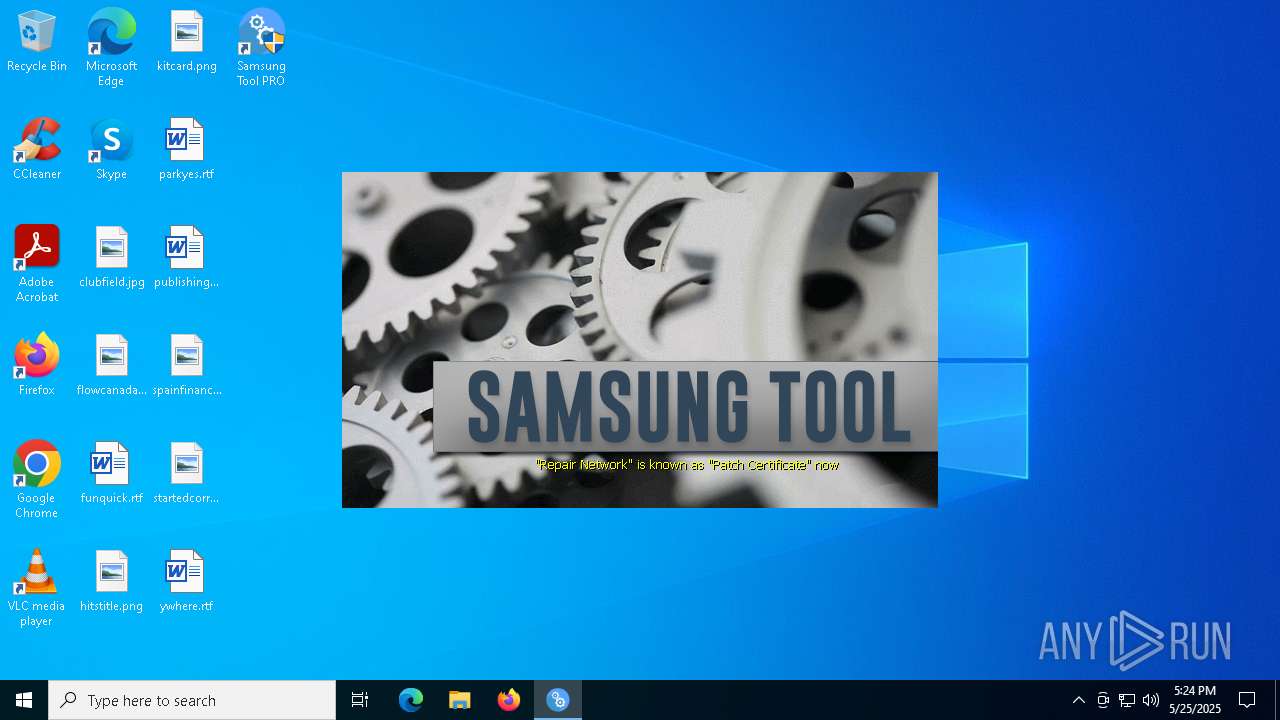Select the flowcanada... image file
Image resolution: width=1280 pixels, height=720 pixels.
coord(111,366)
